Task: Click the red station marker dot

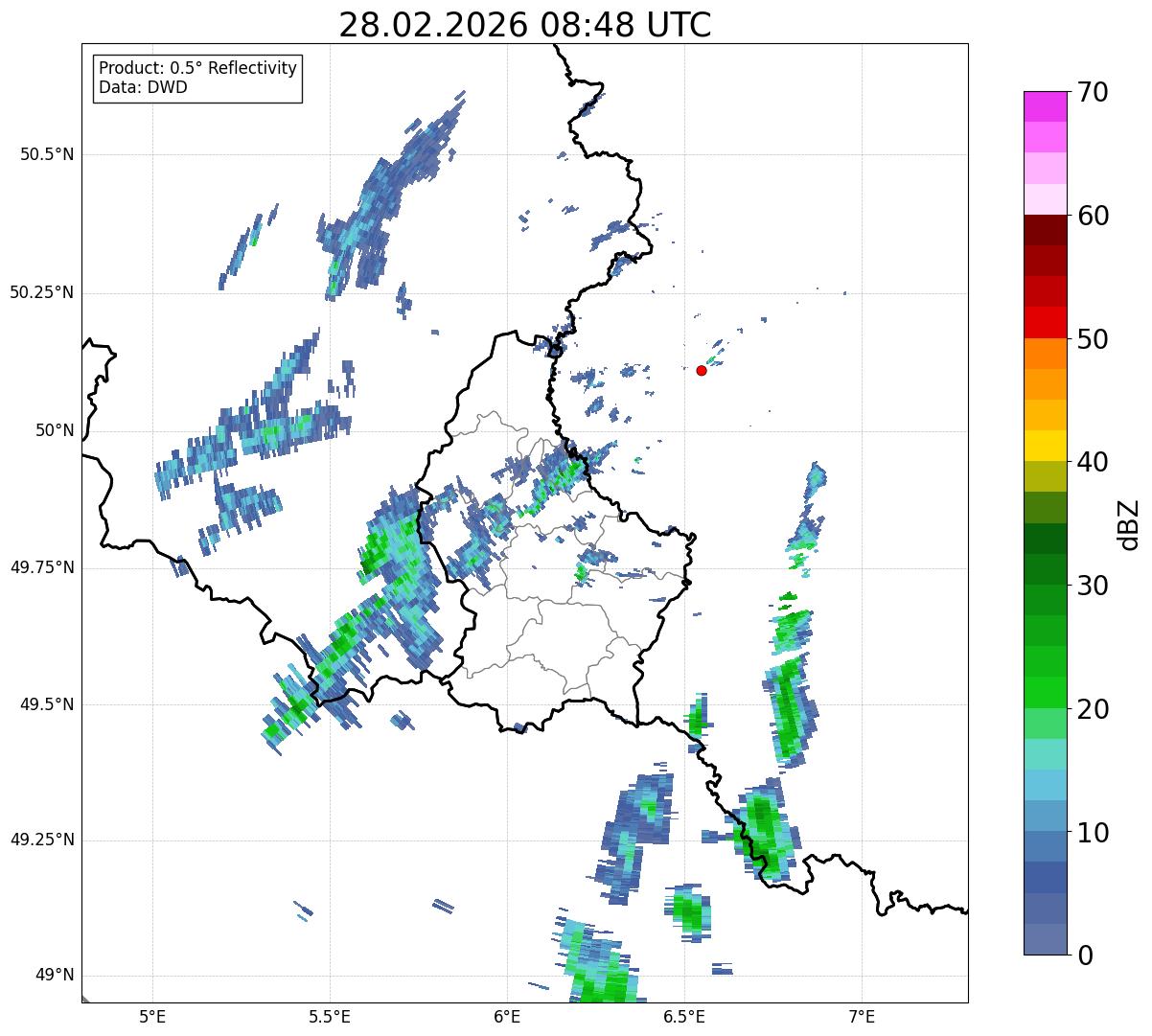Action: pyautogui.click(x=702, y=370)
